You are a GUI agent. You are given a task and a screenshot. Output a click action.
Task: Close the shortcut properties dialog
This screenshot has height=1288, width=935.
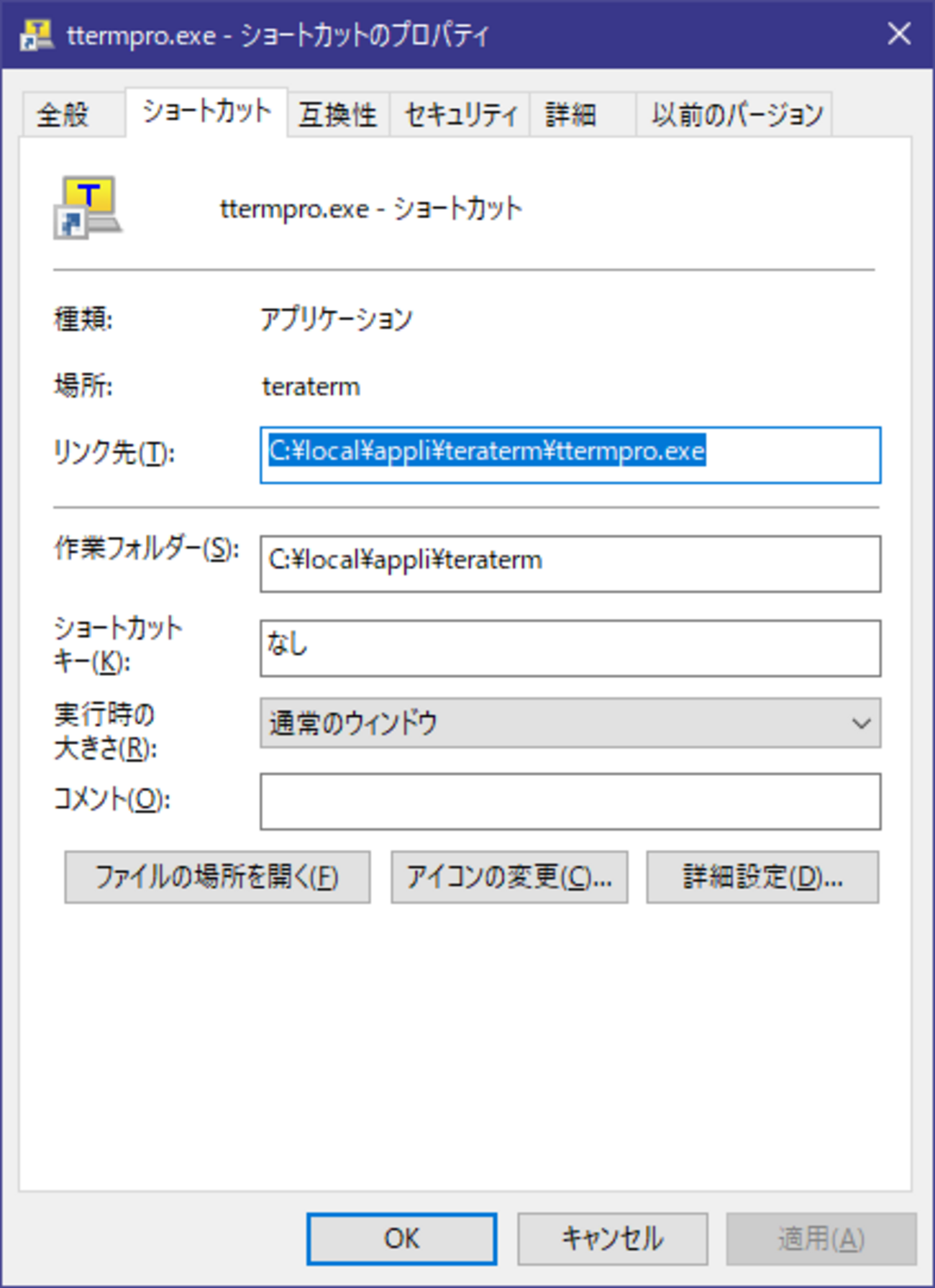pyautogui.click(x=899, y=34)
